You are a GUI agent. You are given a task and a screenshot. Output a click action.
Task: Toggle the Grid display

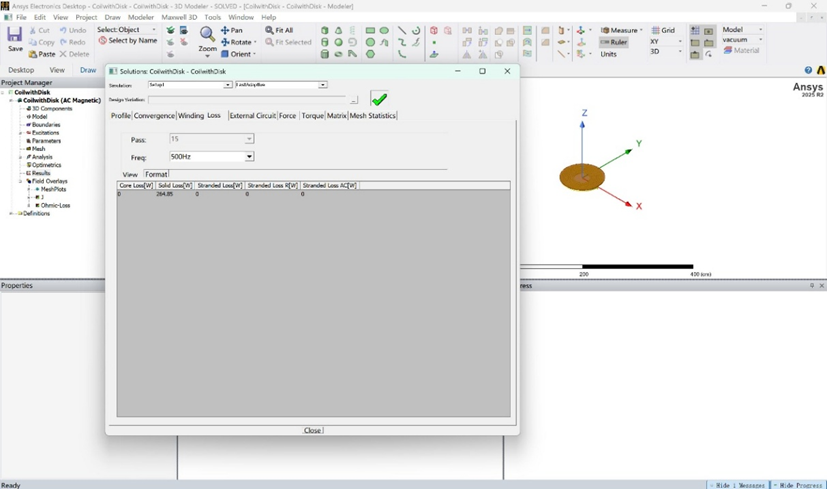(x=663, y=30)
